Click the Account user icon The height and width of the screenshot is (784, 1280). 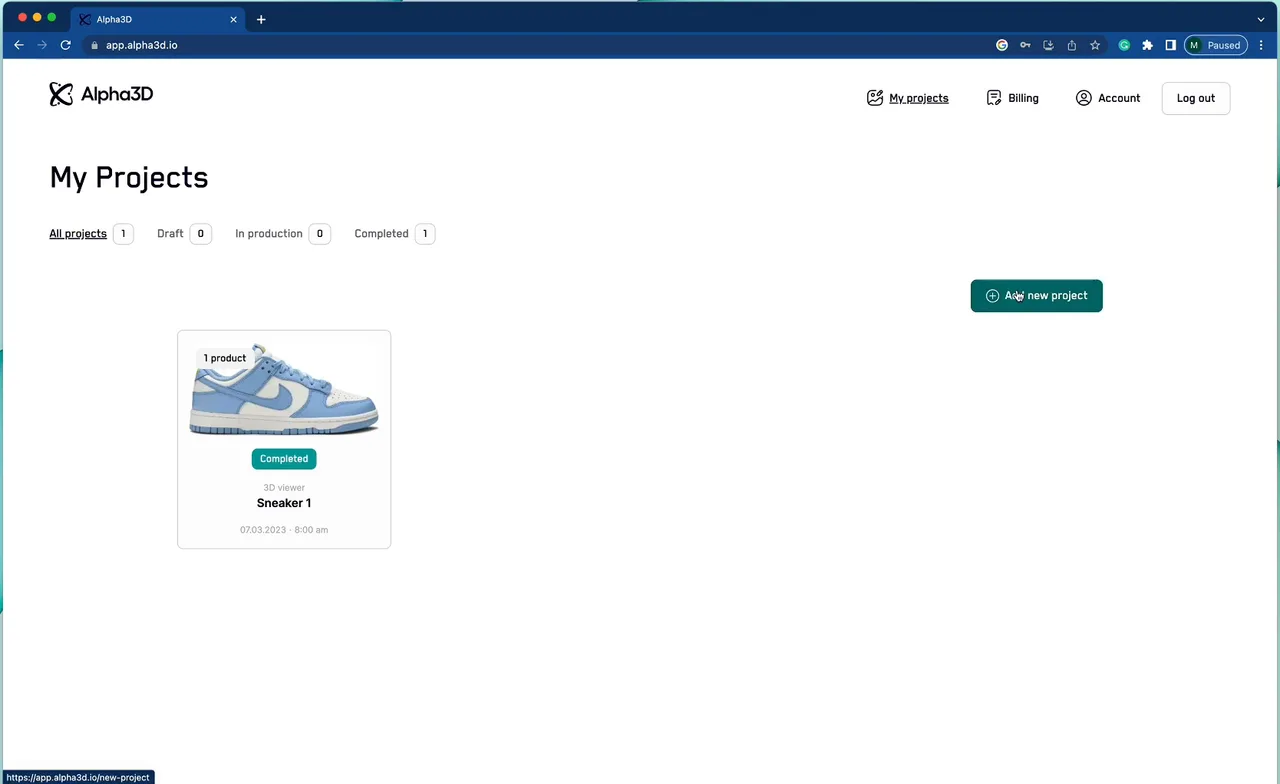click(x=1084, y=98)
